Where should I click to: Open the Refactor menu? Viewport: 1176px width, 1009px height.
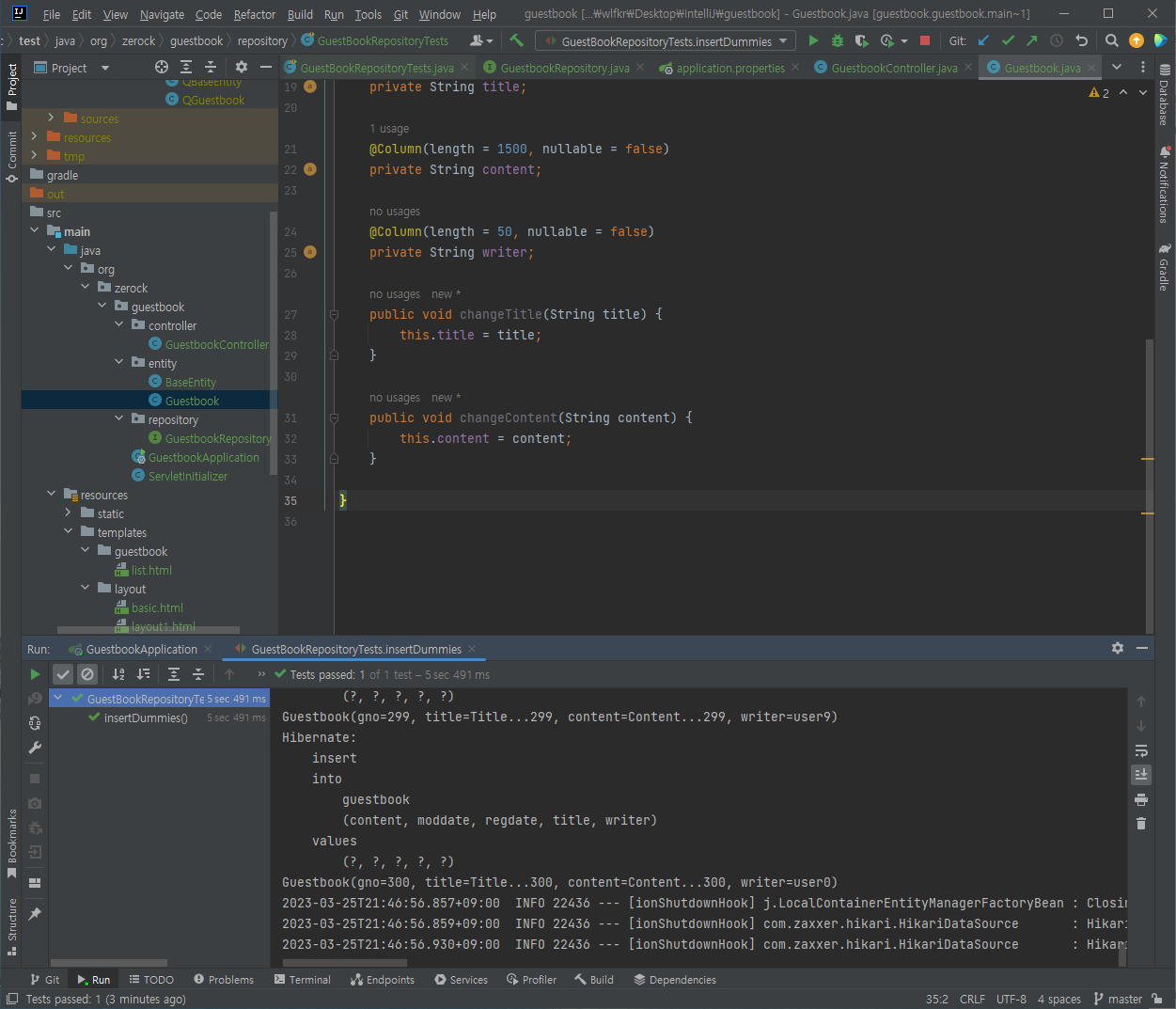click(255, 14)
